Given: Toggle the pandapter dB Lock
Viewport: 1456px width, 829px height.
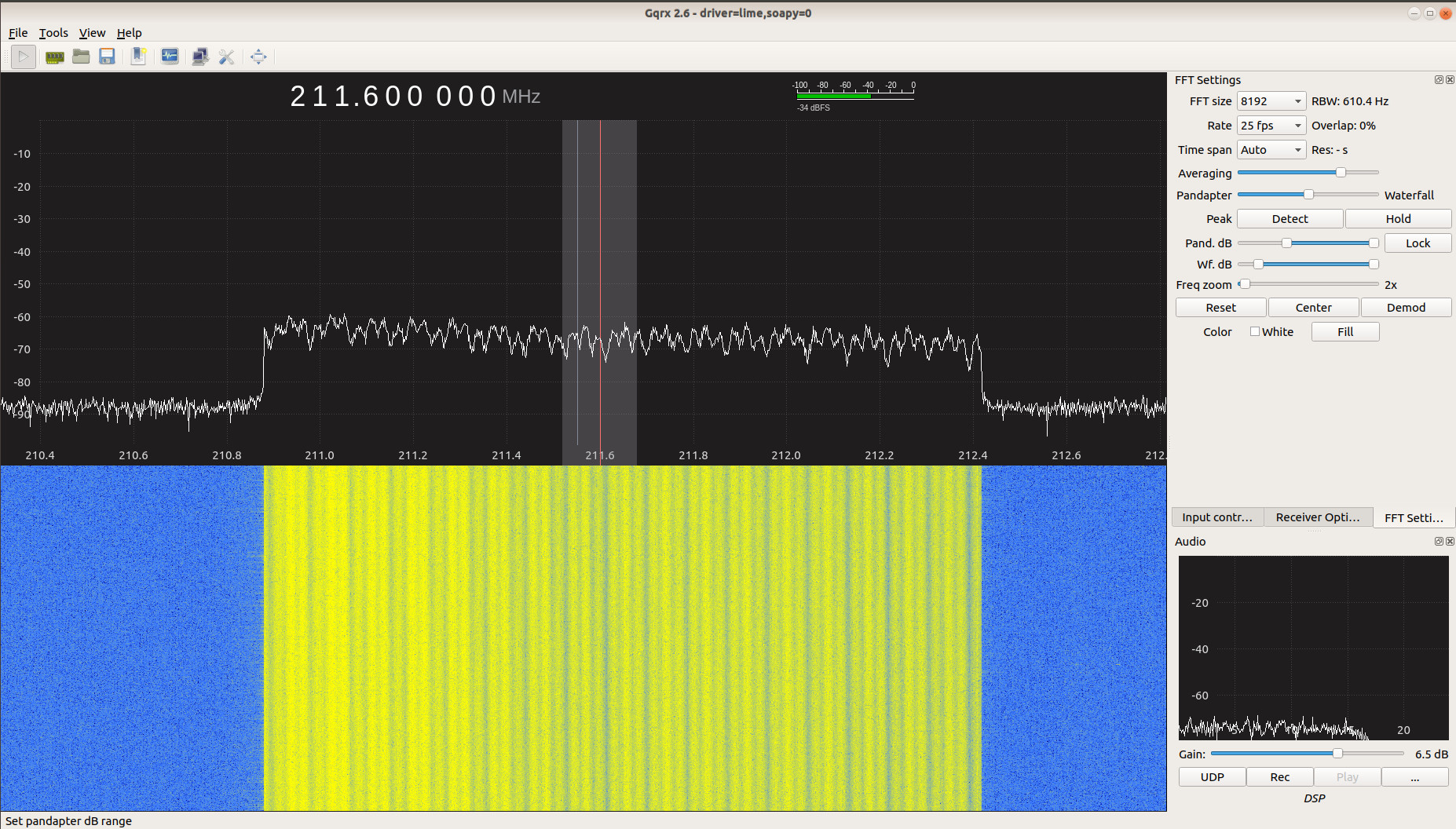Looking at the screenshot, I should pyautogui.click(x=1418, y=243).
